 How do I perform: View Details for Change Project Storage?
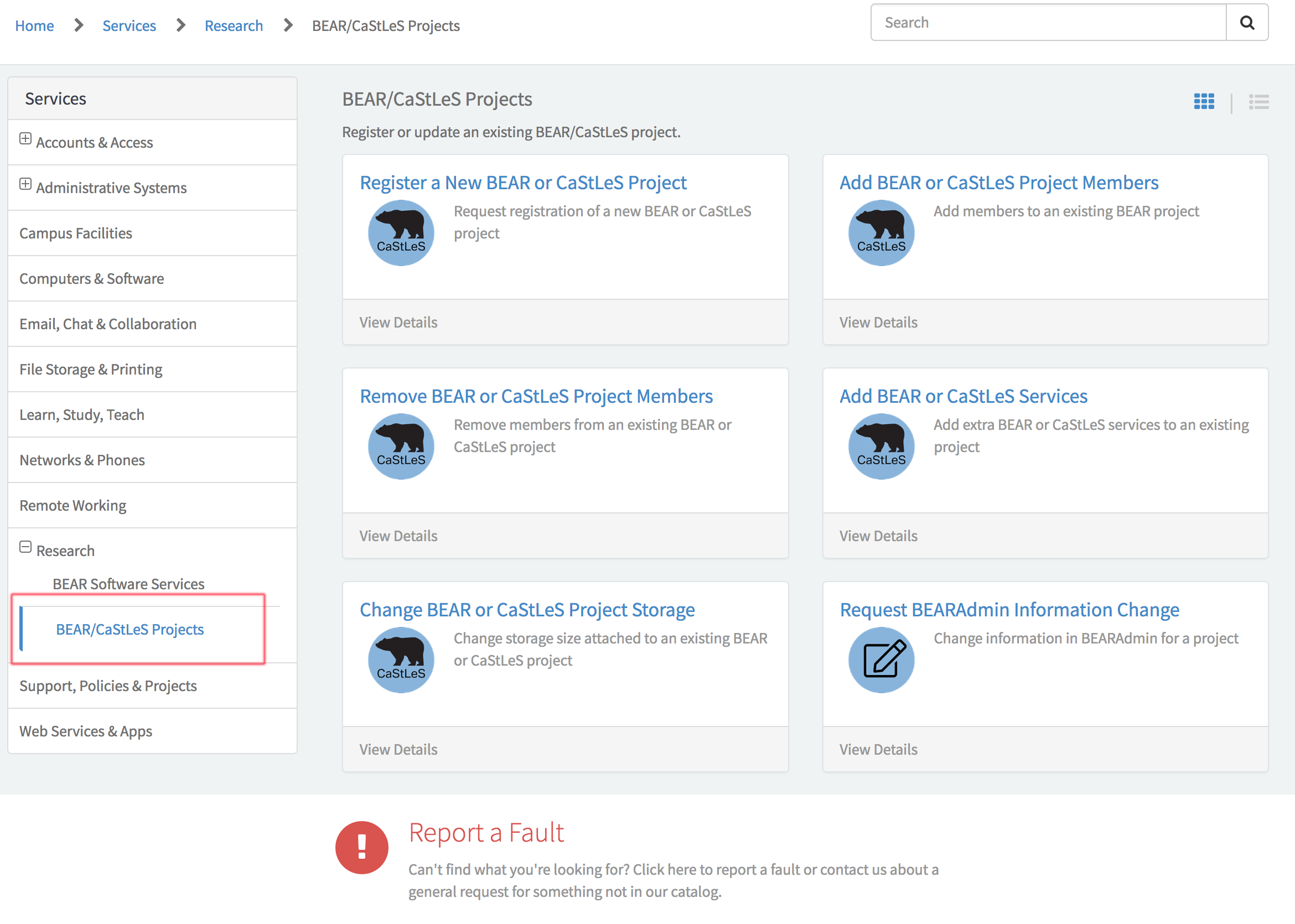click(x=398, y=749)
